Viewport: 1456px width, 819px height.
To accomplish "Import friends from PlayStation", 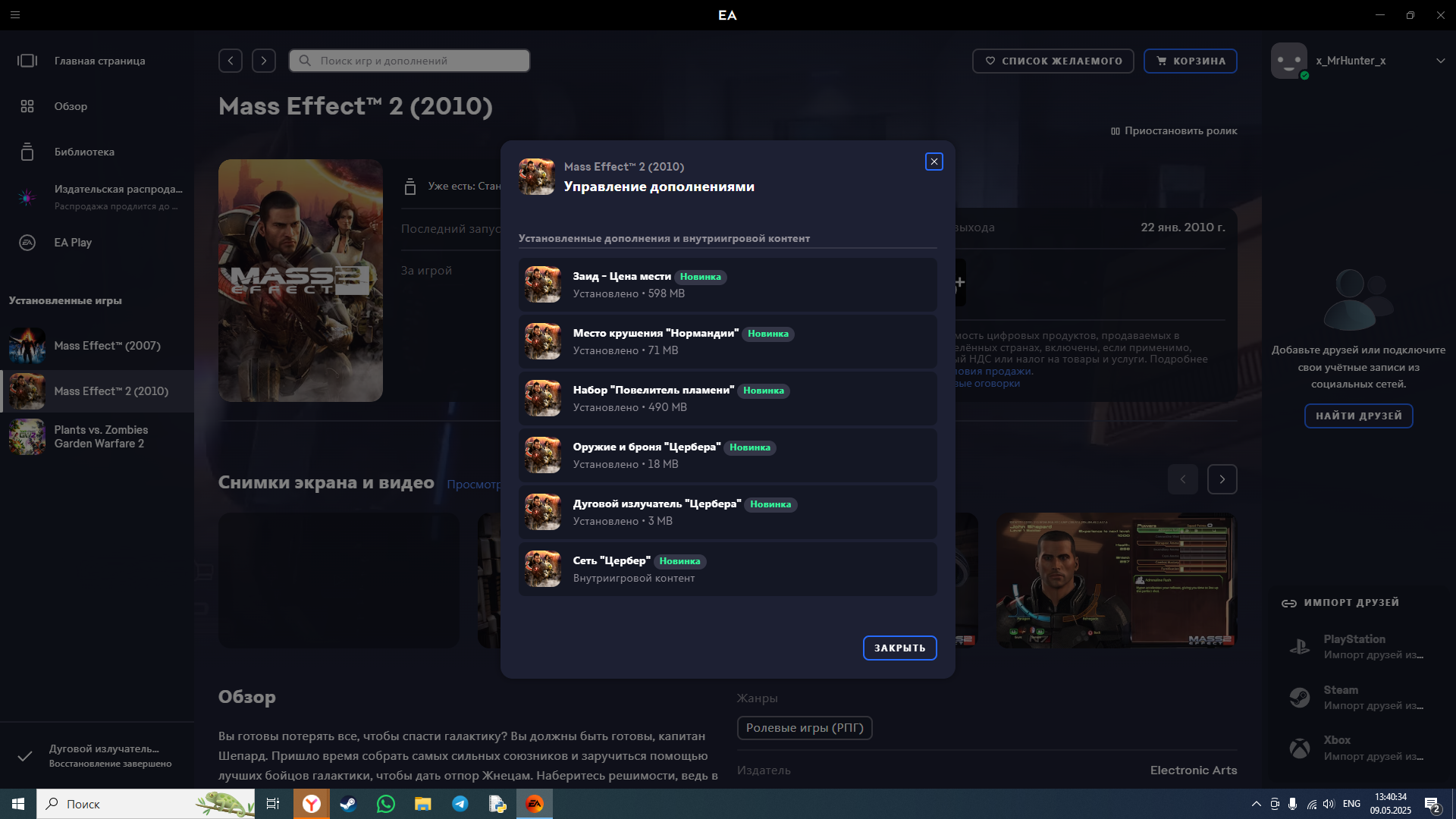I will [x=1357, y=647].
